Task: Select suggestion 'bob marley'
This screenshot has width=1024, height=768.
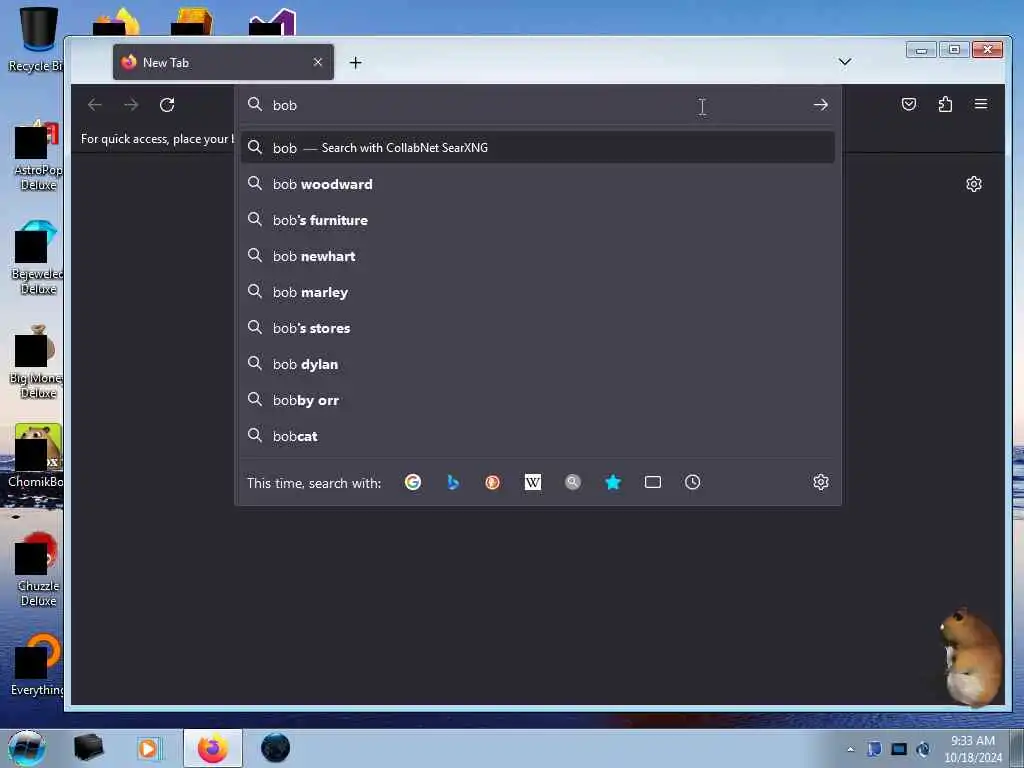Action: (537, 292)
